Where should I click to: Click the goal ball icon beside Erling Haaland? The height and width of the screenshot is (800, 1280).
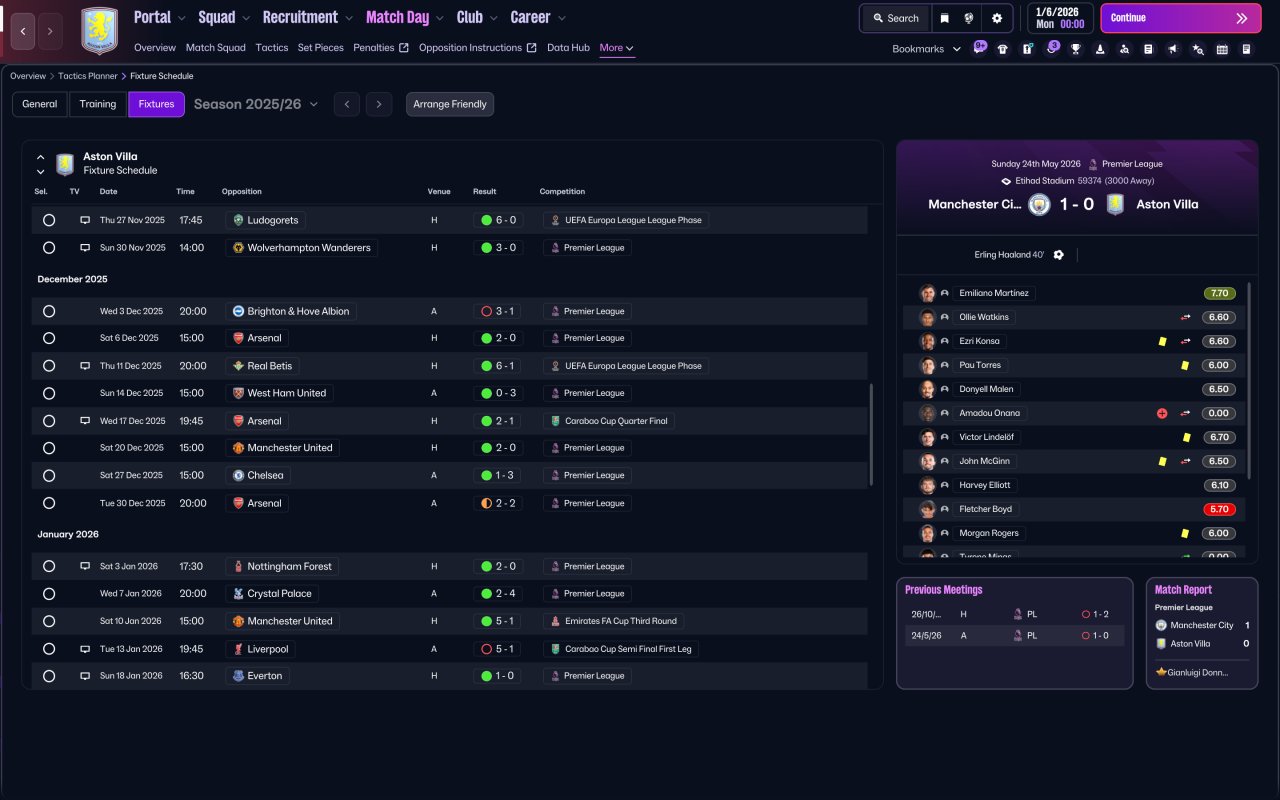[1059, 255]
